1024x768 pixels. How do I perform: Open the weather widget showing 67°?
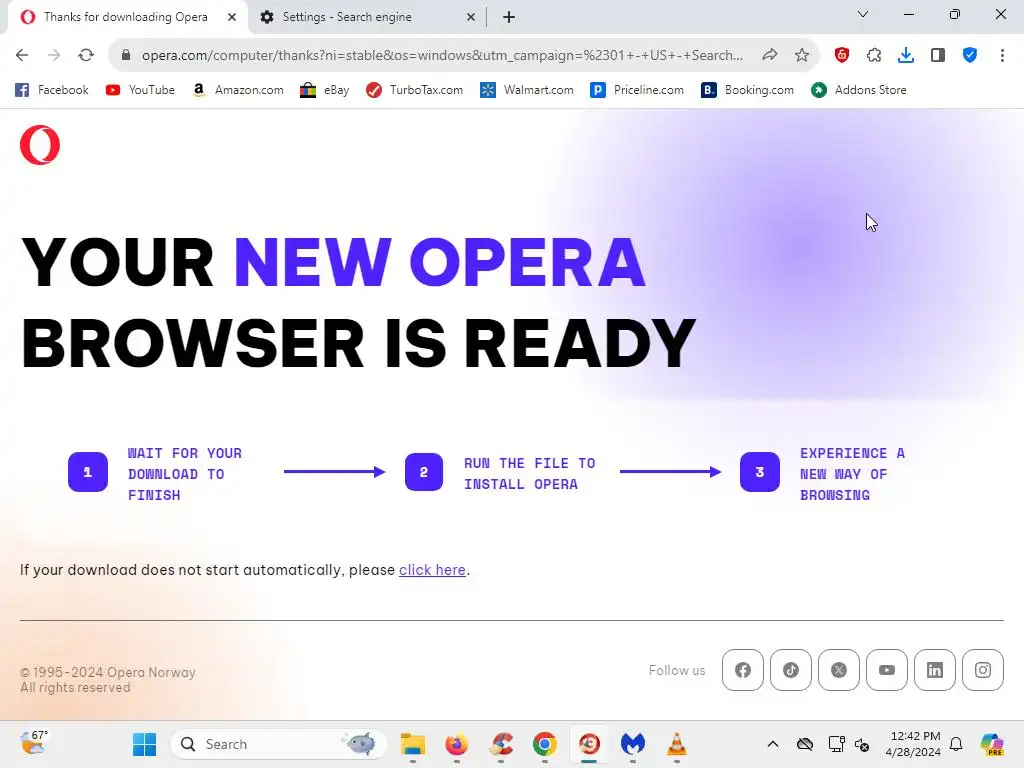pos(33,743)
